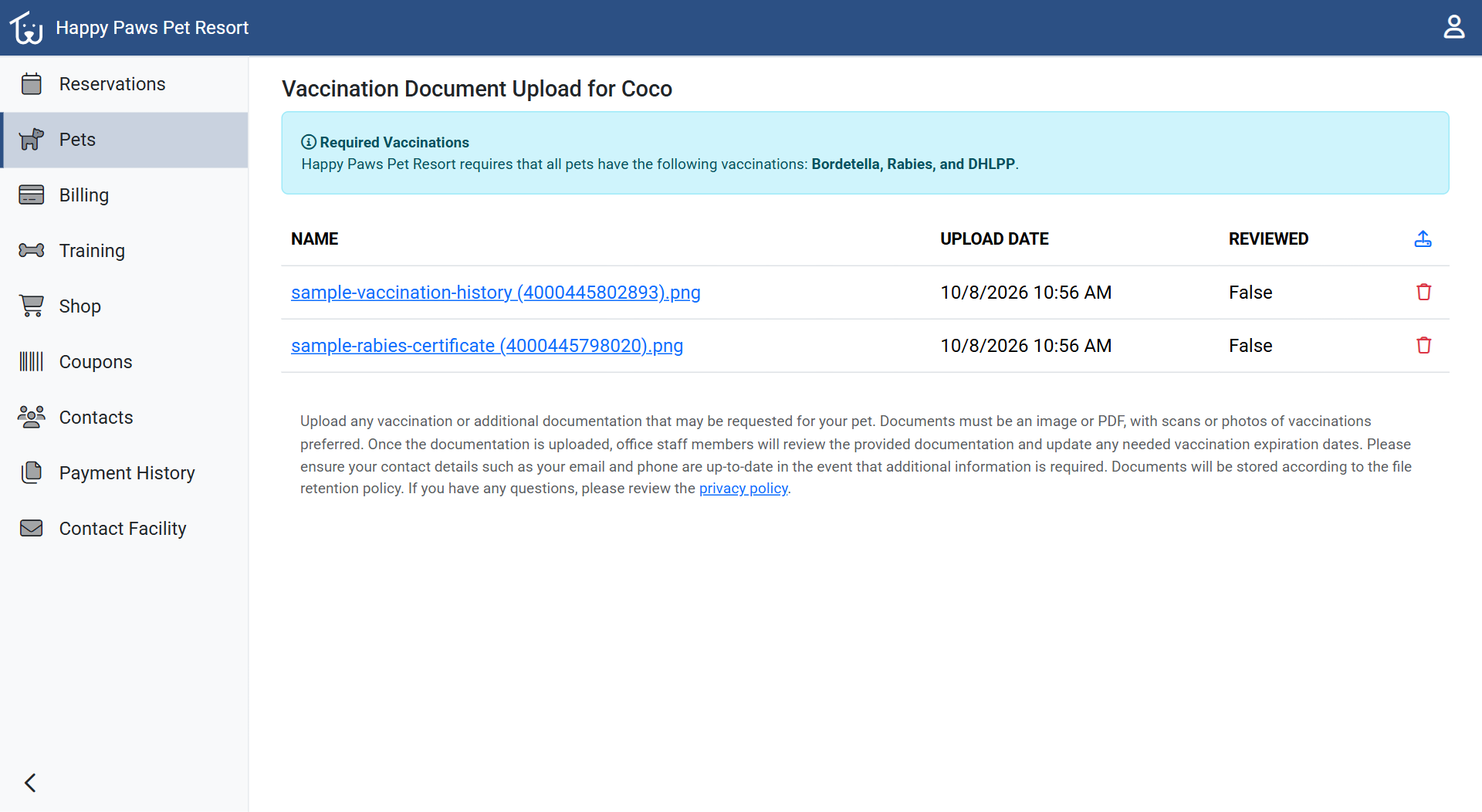Click the Happy Paws paw logo icon

(x=26, y=28)
